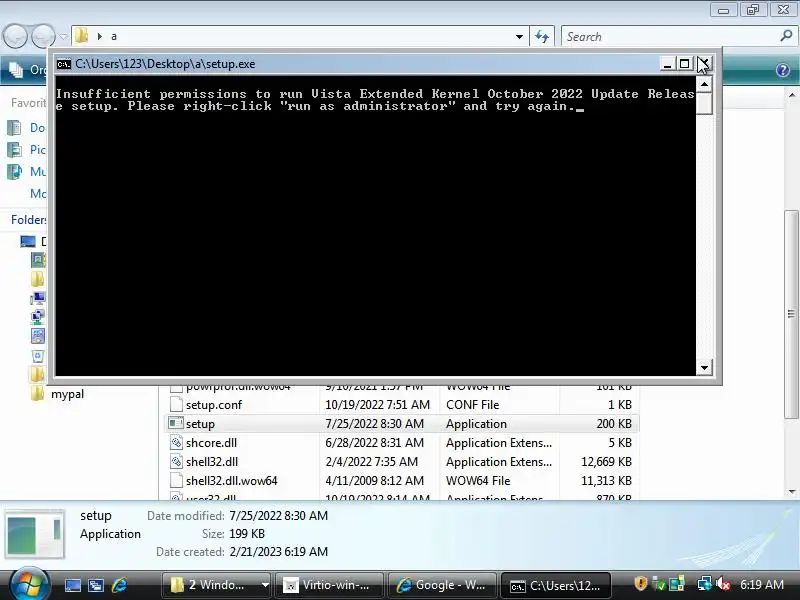Click the CONF File type cell
The height and width of the screenshot is (600, 800).
click(472, 405)
